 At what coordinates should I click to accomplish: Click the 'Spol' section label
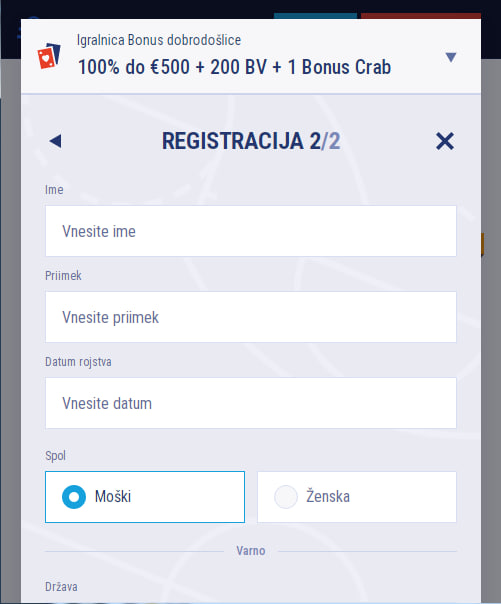(55, 456)
